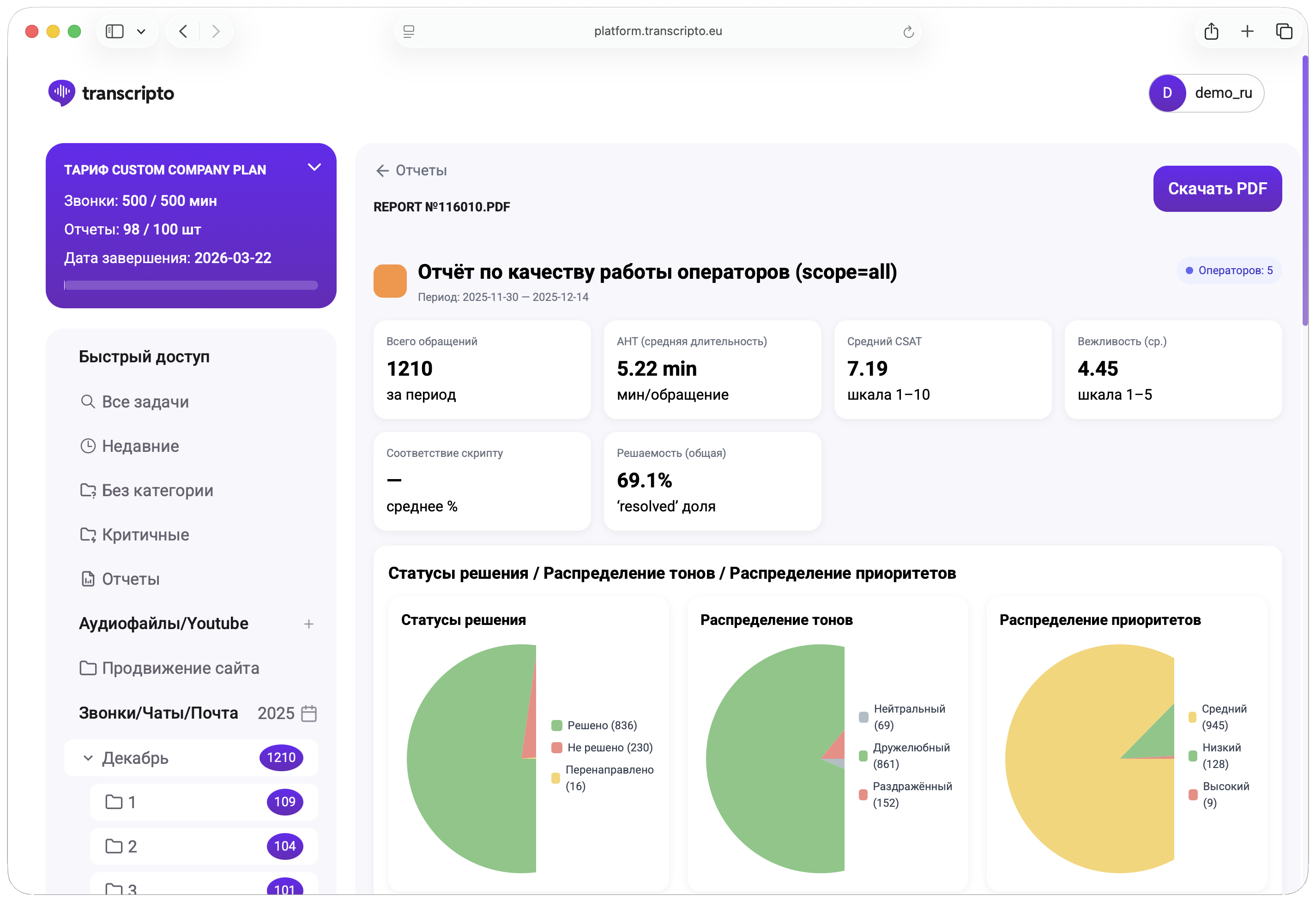Image resolution: width=1316 pixels, height=900 pixels.
Task: Click the platform.transcripto.eu address bar
Action: click(x=658, y=31)
